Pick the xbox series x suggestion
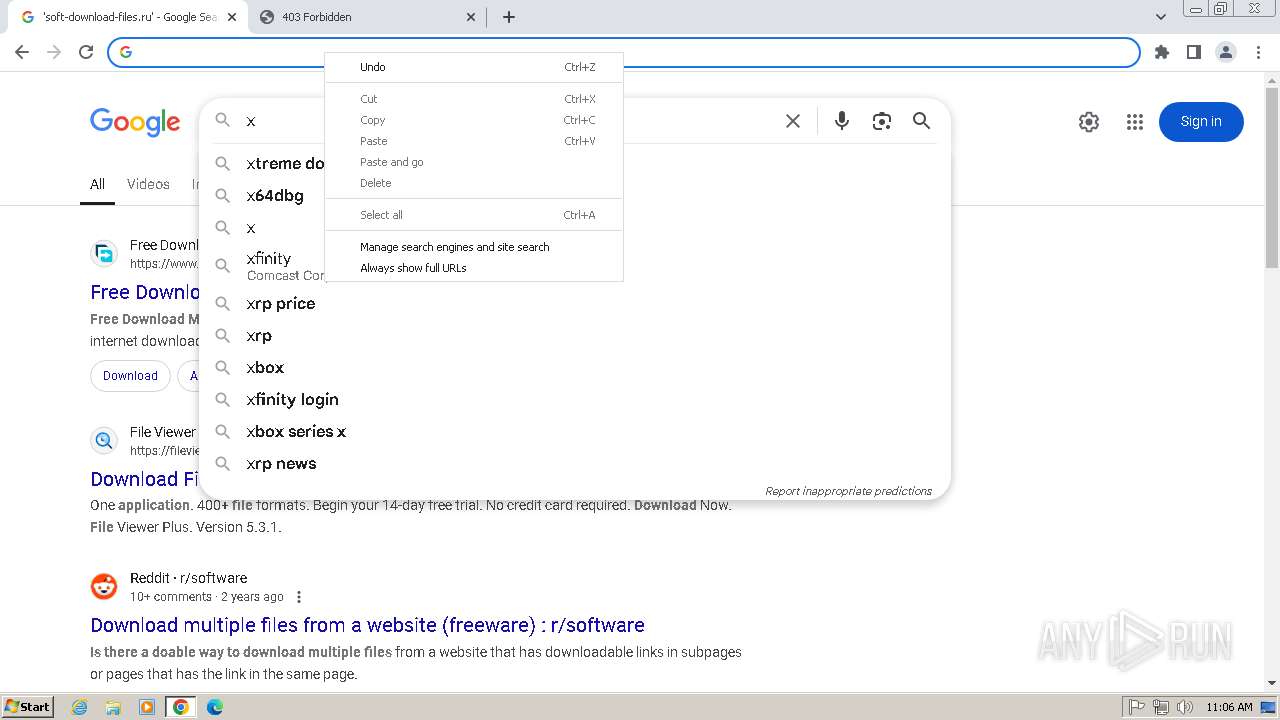 pos(575,432)
